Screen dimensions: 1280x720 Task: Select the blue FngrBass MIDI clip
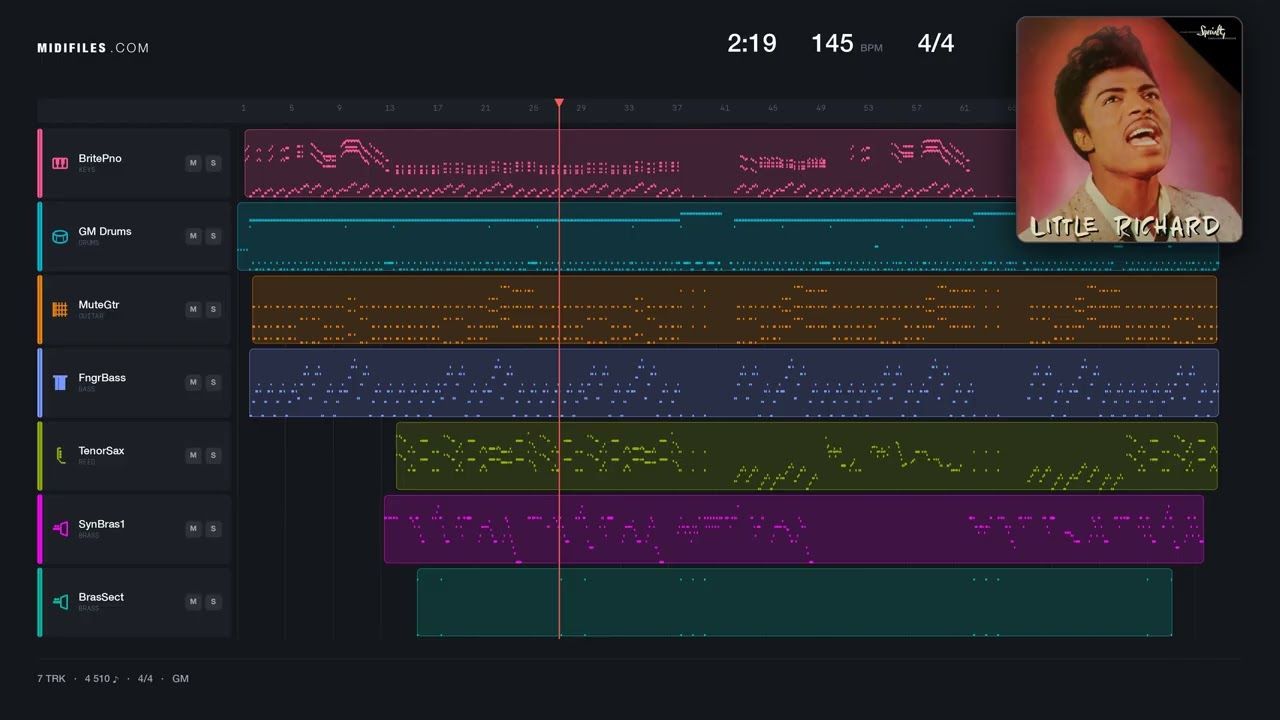click(734, 382)
